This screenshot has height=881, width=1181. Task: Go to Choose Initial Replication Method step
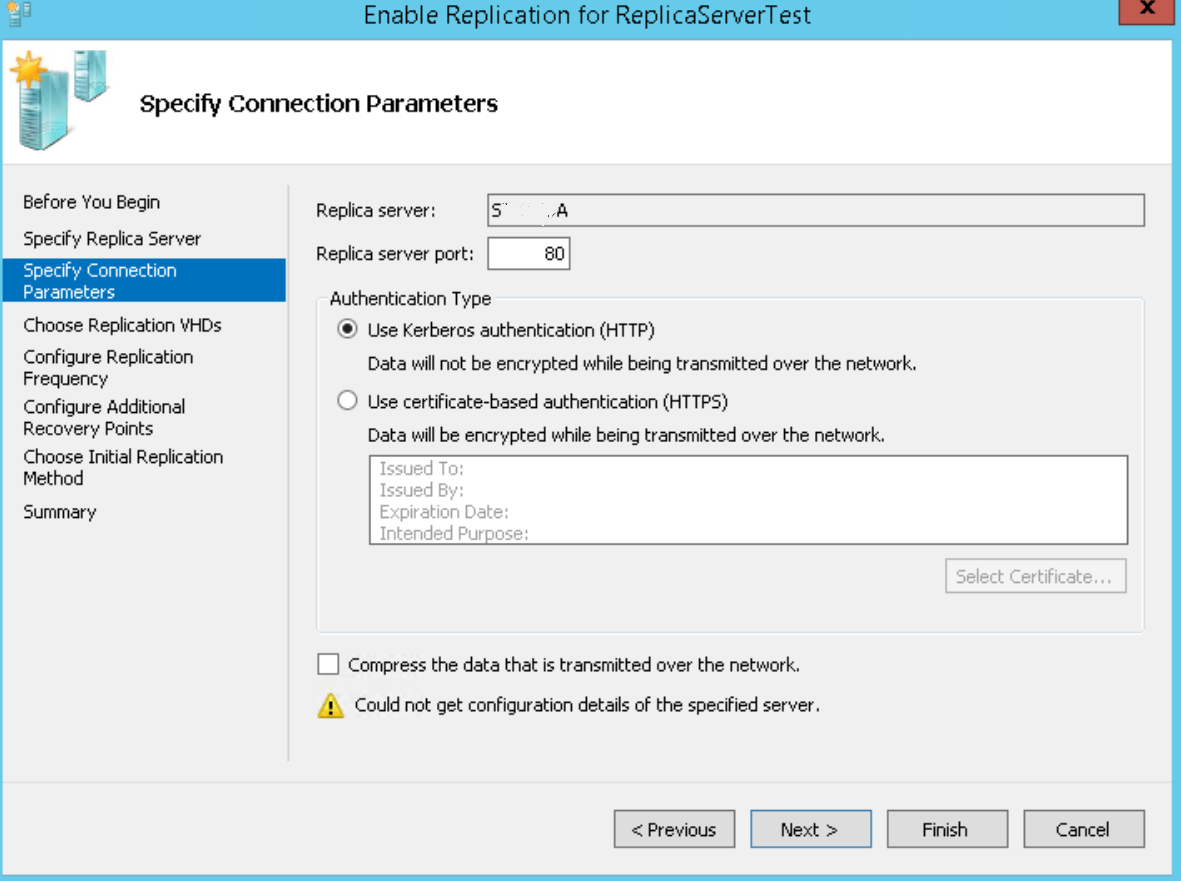tap(123, 467)
